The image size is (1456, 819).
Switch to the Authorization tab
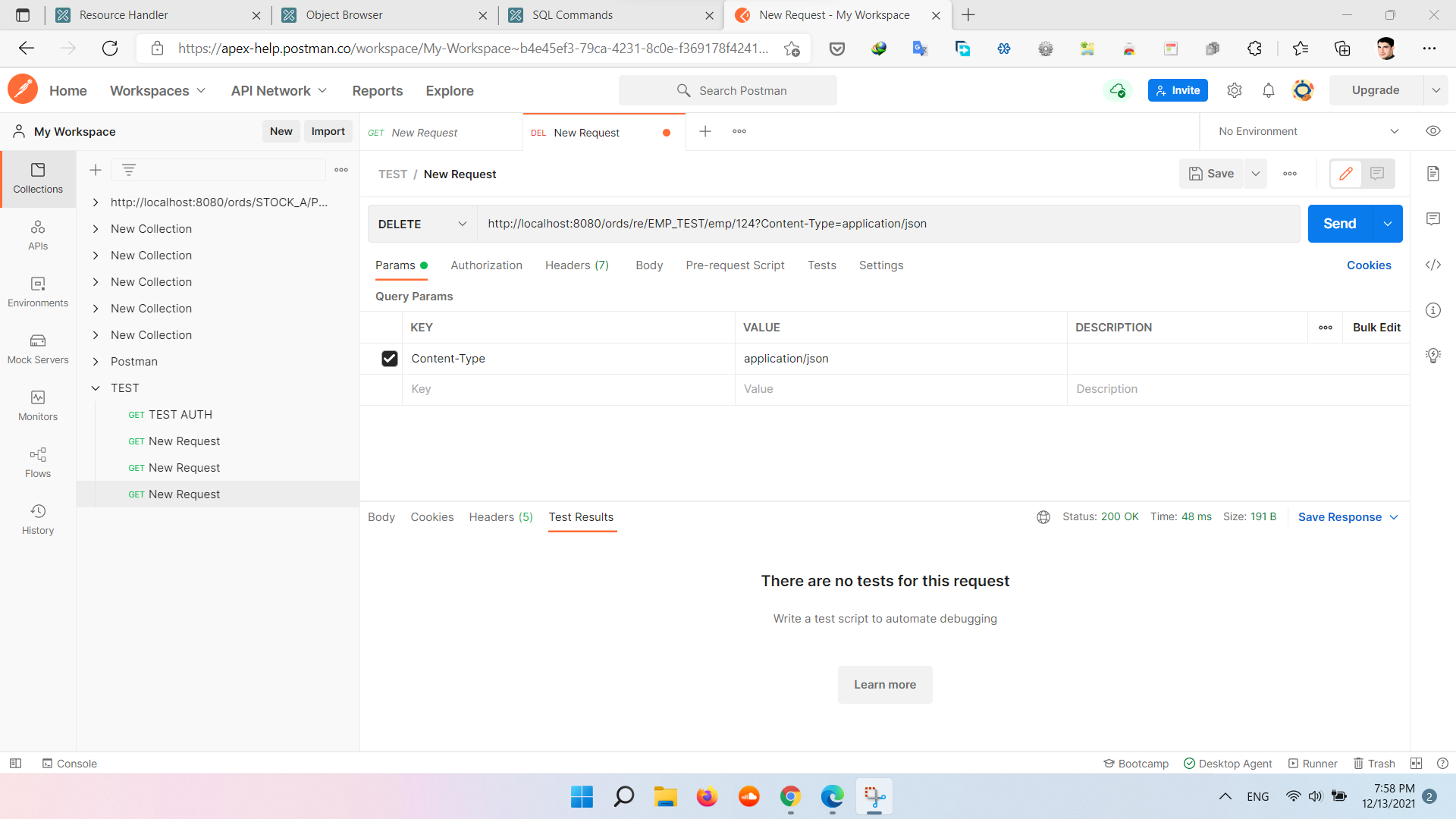(x=486, y=265)
